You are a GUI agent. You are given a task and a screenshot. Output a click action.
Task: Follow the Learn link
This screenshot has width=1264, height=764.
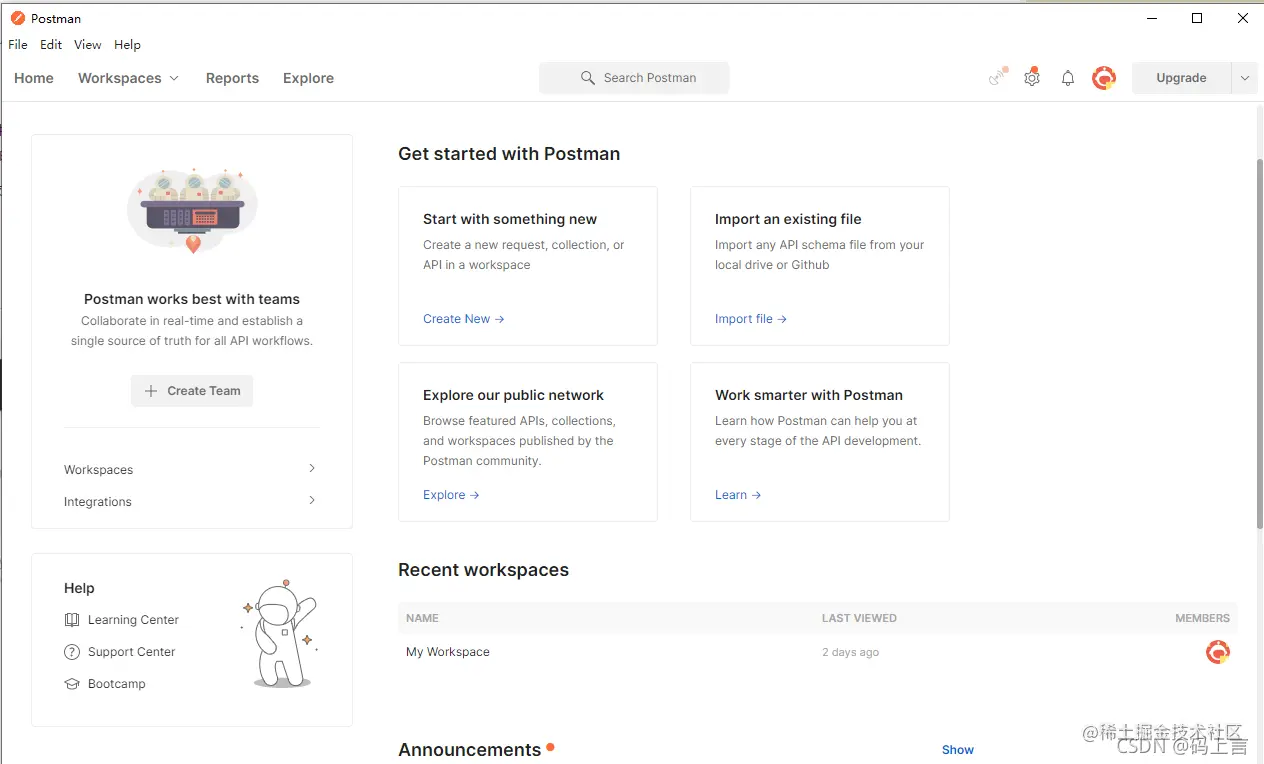[x=738, y=495]
